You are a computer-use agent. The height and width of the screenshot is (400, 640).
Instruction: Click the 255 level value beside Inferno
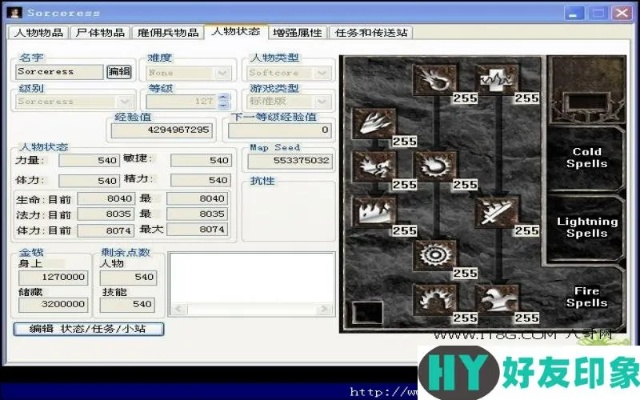404,142
